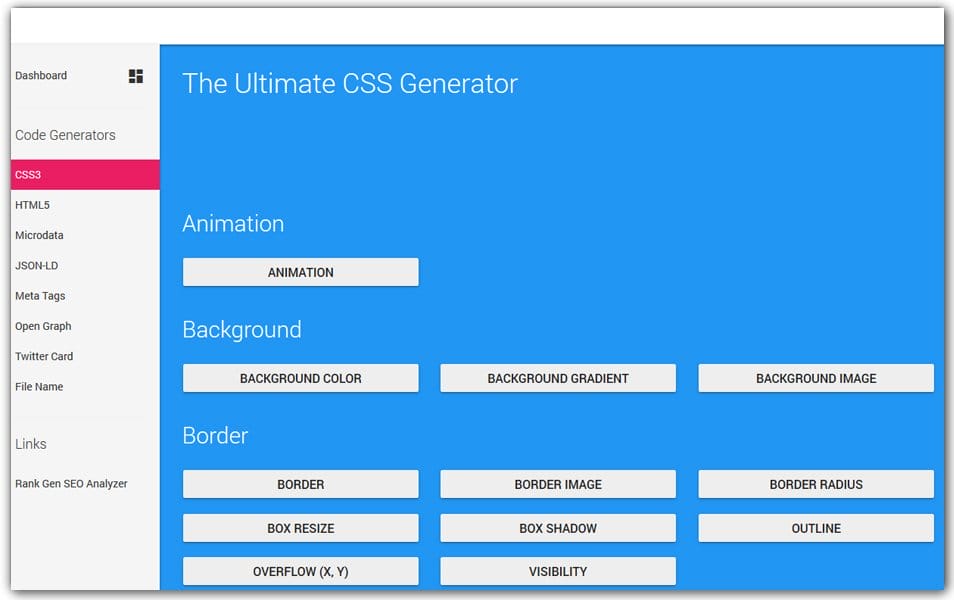Click the Background Color button

coord(300,378)
